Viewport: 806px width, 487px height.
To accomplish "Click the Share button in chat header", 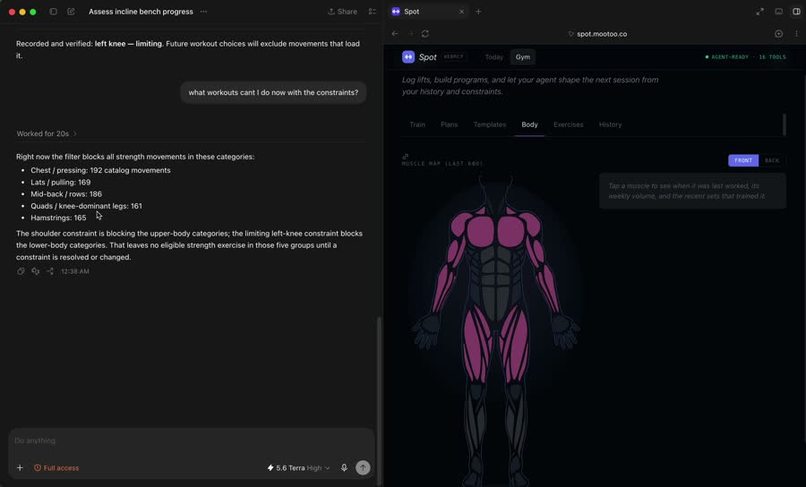I will coord(343,11).
